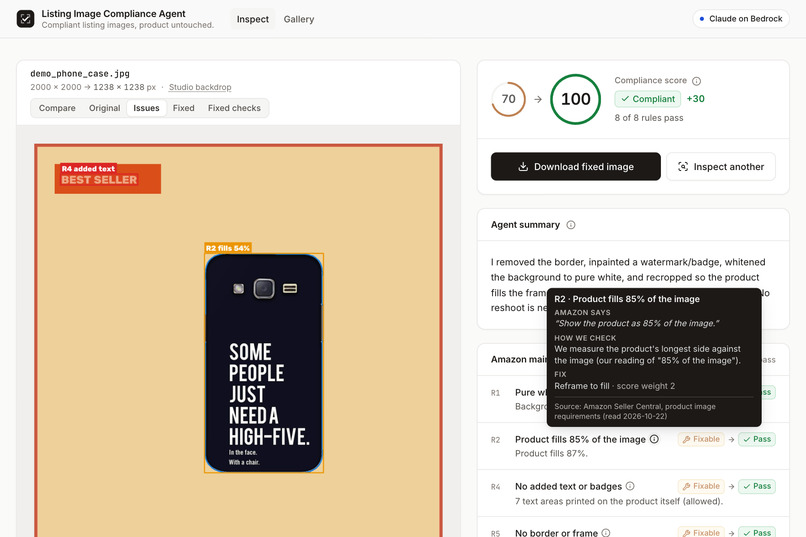Image resolution: width=806 pixels, height=537 pixels.
Task: Open the Studio backdrop link
Action: (x=200, y=87)
